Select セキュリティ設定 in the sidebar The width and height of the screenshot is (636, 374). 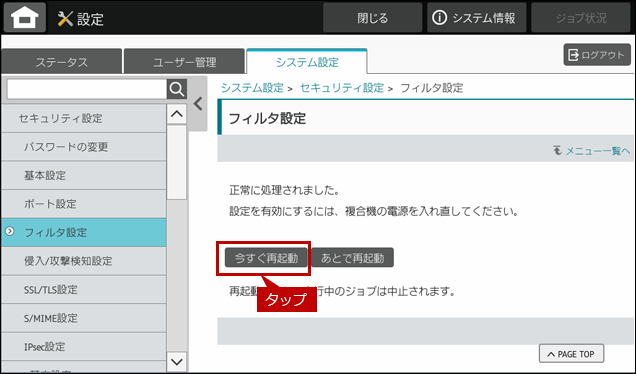[84, 118]
